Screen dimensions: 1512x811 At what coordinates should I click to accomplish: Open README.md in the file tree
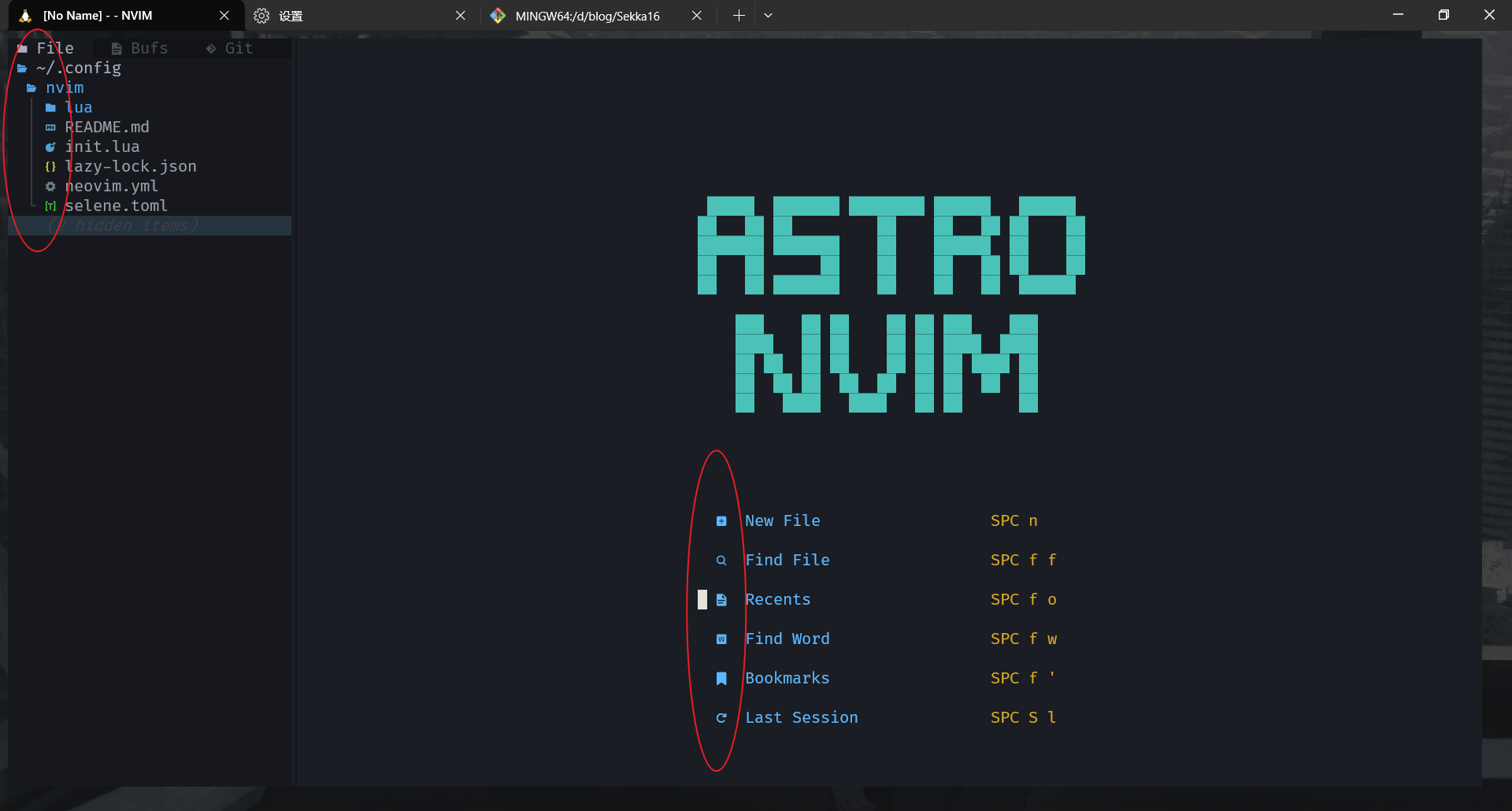tap(107, 128)
